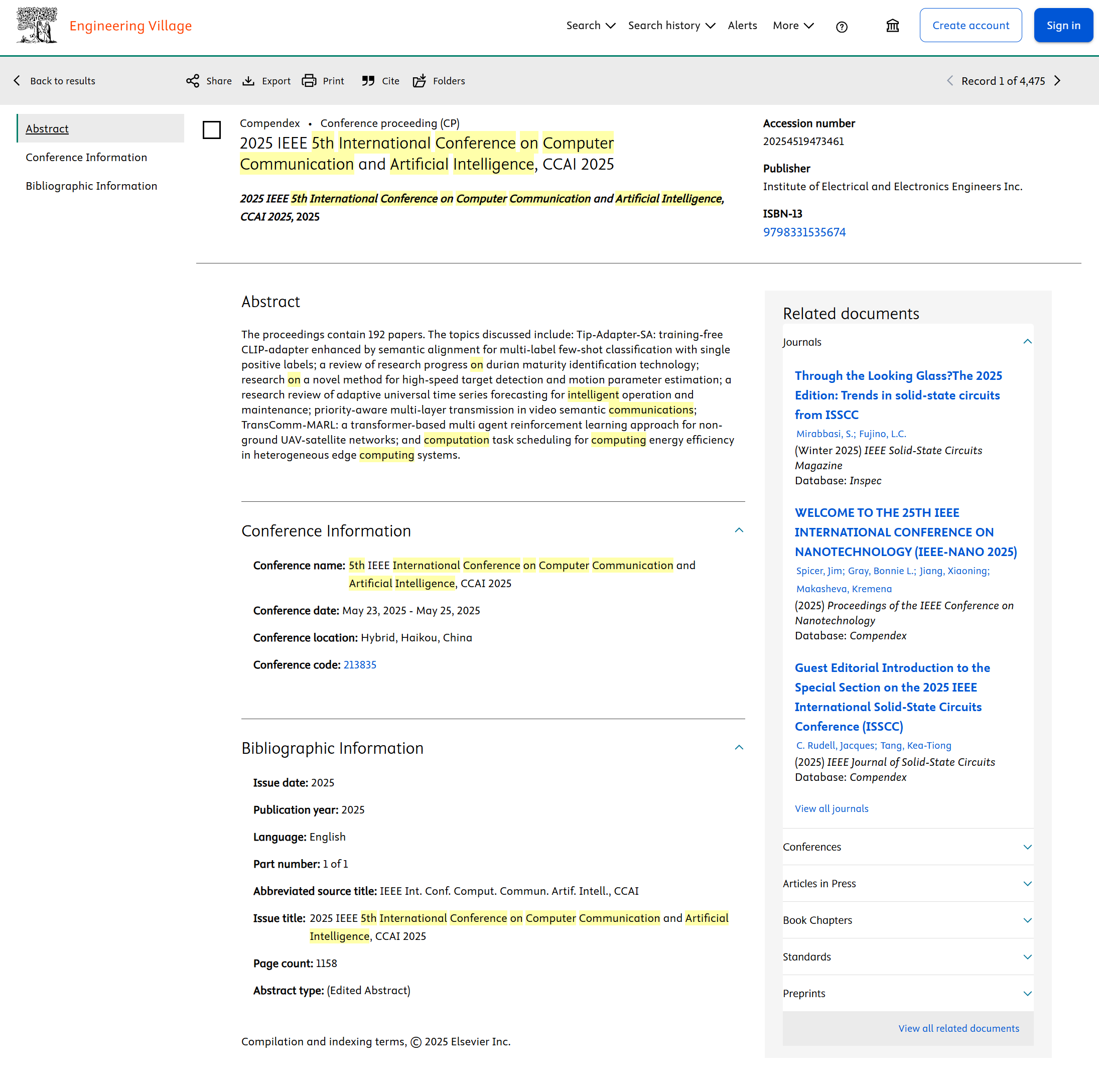This screenshot has width=1099, height=1092.
Task: Click the Share icon
Action: pyautogui.click(x=192, y=81)
